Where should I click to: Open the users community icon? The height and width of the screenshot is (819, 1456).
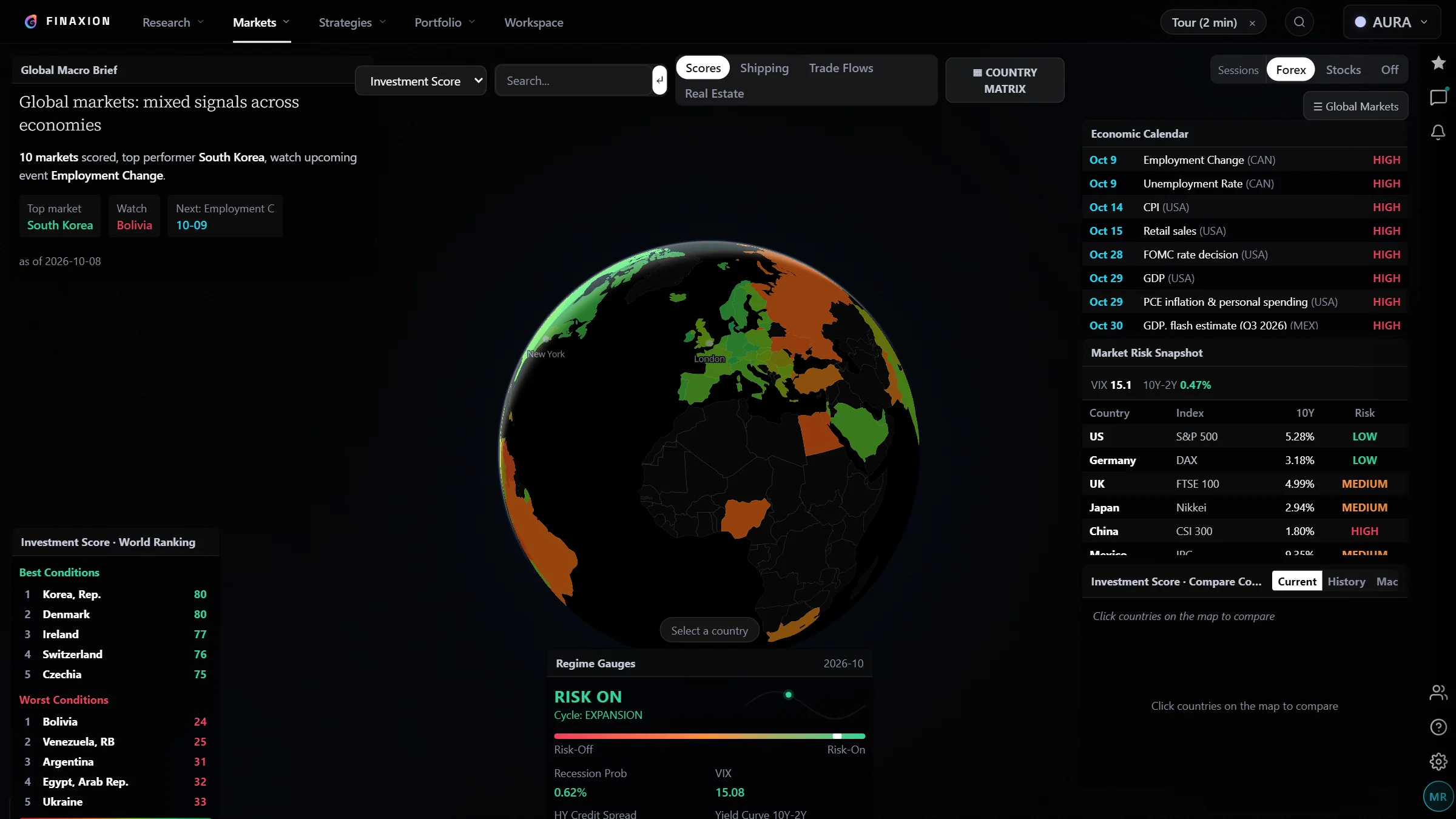tap(1438, 692)
